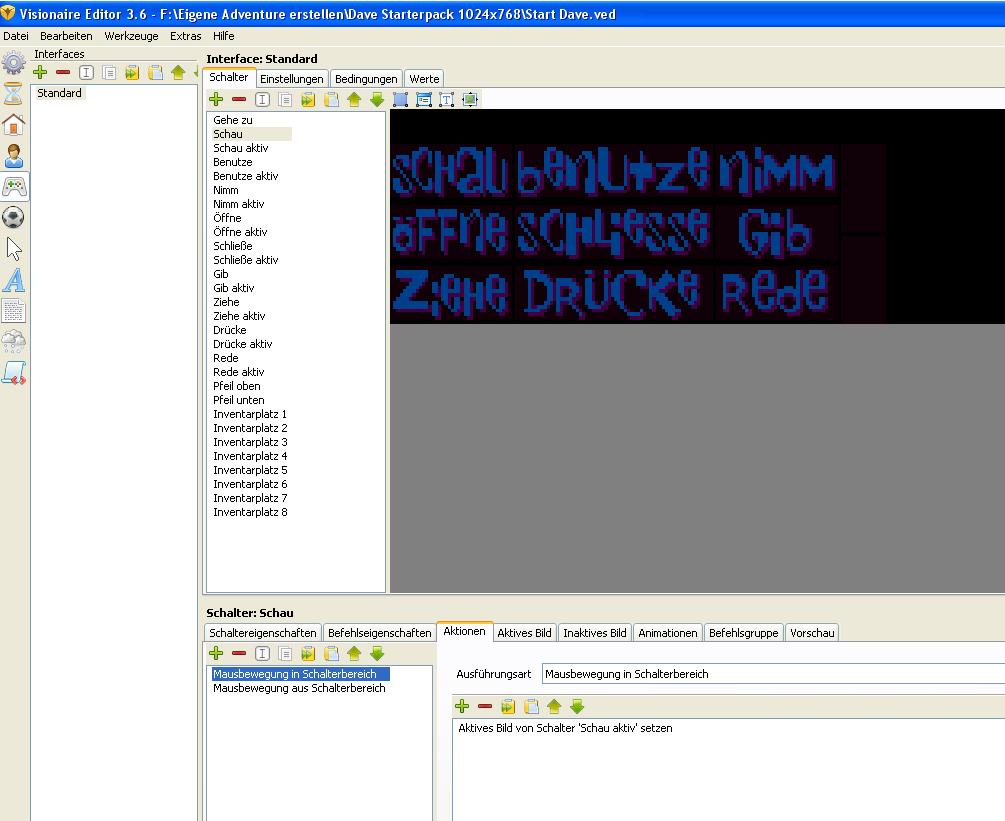Switch to the Aktives Bild tab
The width and height of the screenshot is (1005, 821).
tap(524, 633)
